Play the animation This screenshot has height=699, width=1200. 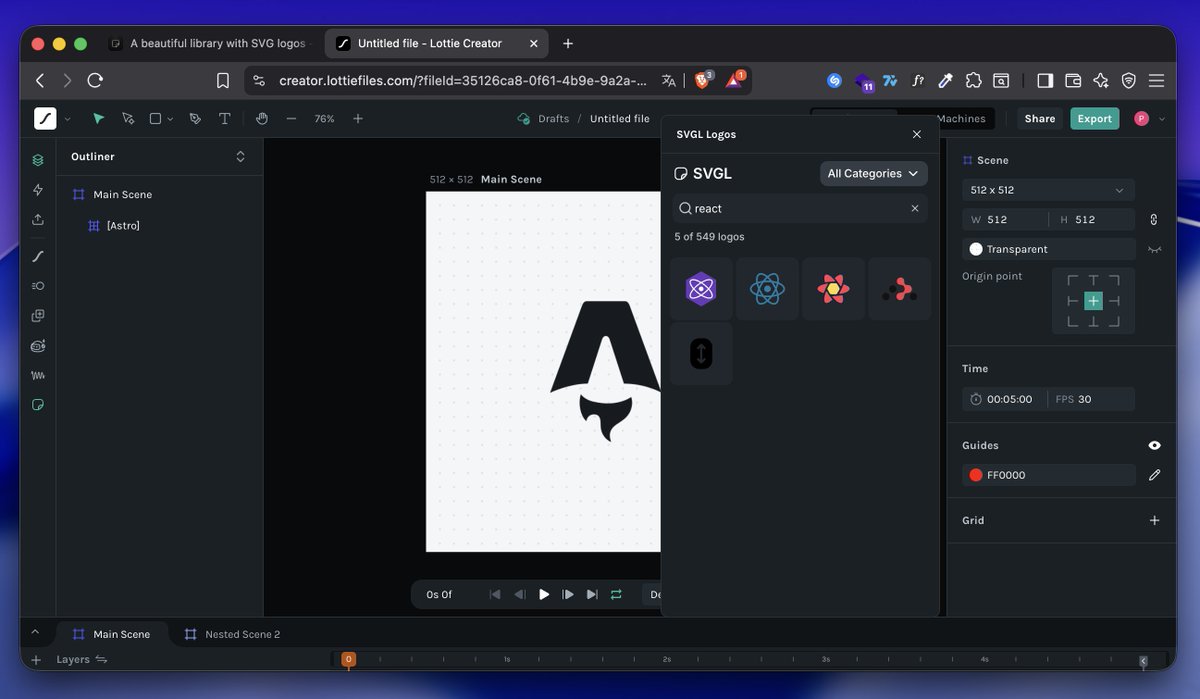(x=544, y=594)
